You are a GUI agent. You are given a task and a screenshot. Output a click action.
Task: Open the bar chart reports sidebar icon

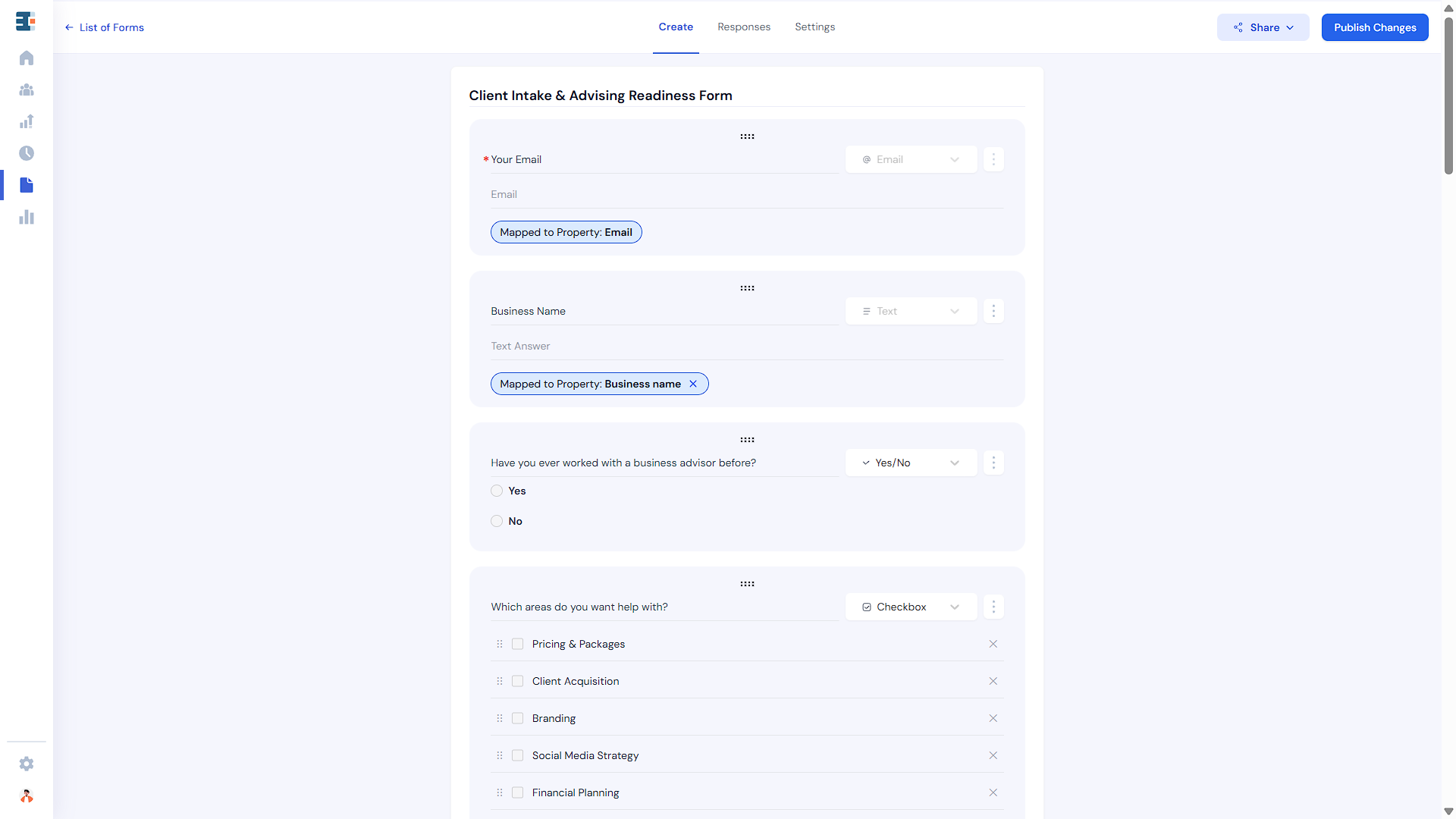(27, 218)
